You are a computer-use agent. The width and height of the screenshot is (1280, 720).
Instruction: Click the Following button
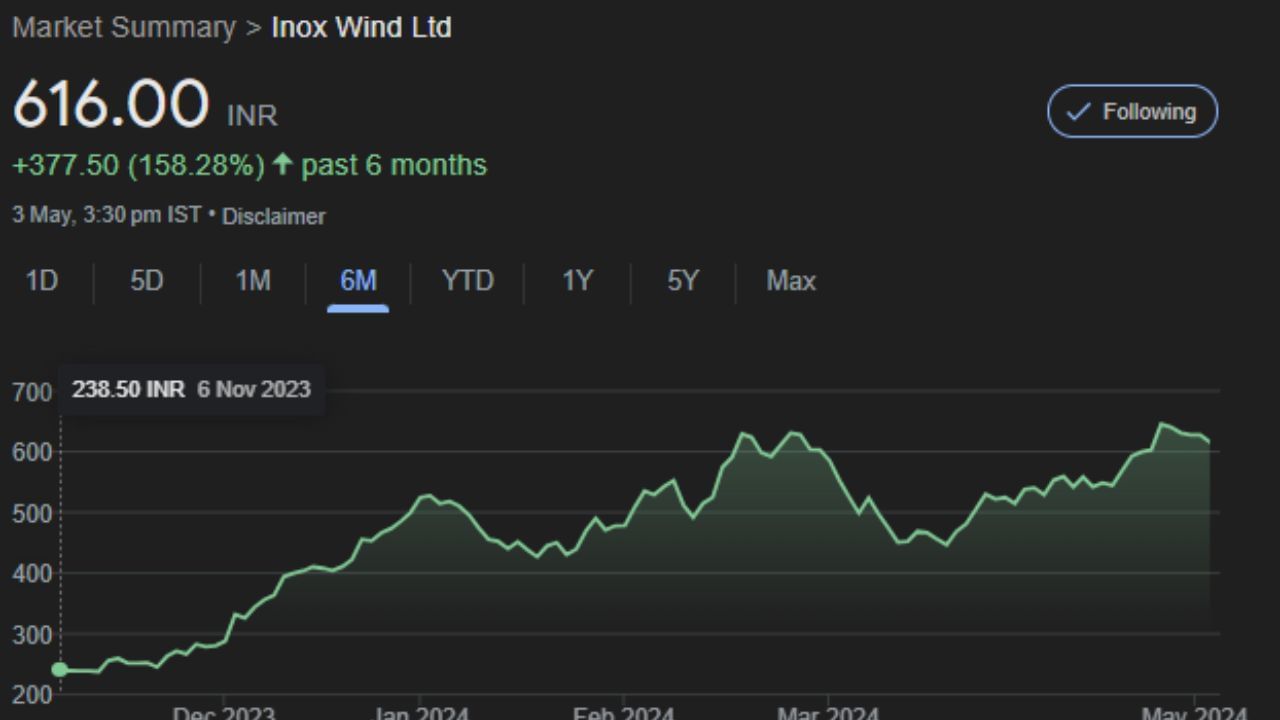click(x=1132, y=111)
